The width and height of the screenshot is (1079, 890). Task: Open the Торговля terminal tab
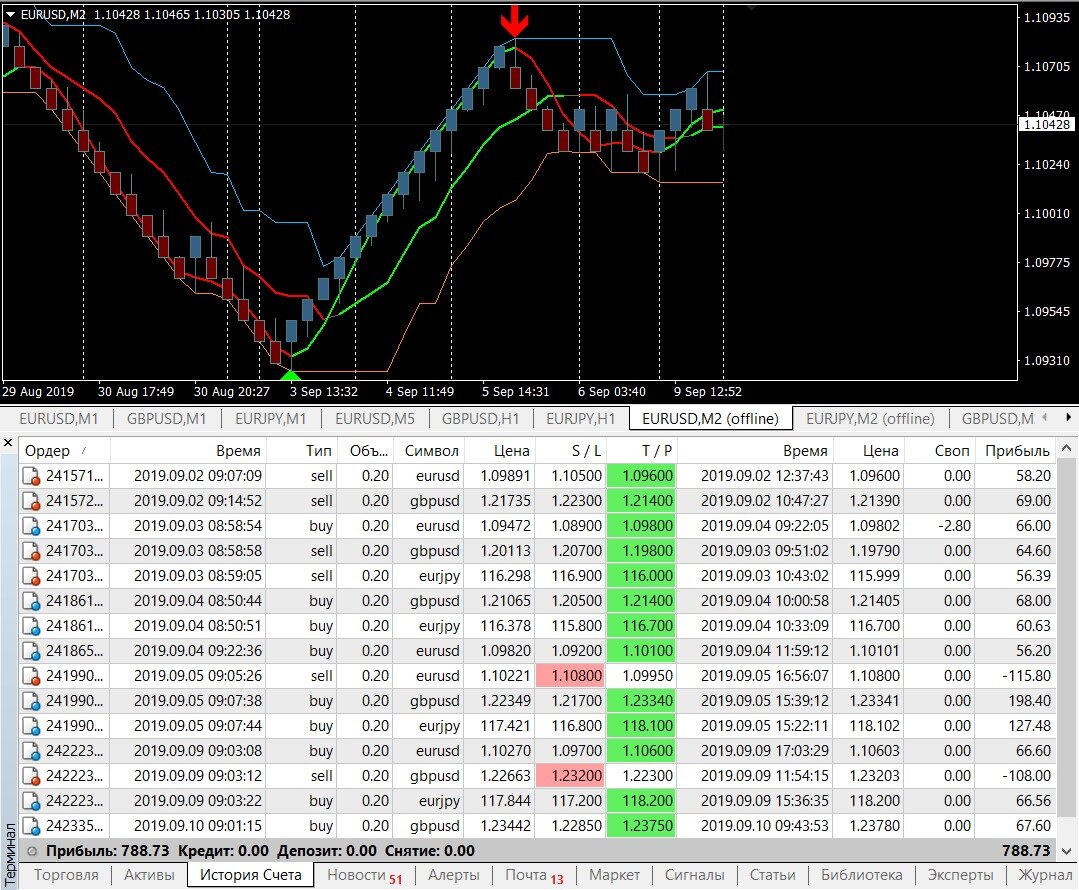coord(66,875)
